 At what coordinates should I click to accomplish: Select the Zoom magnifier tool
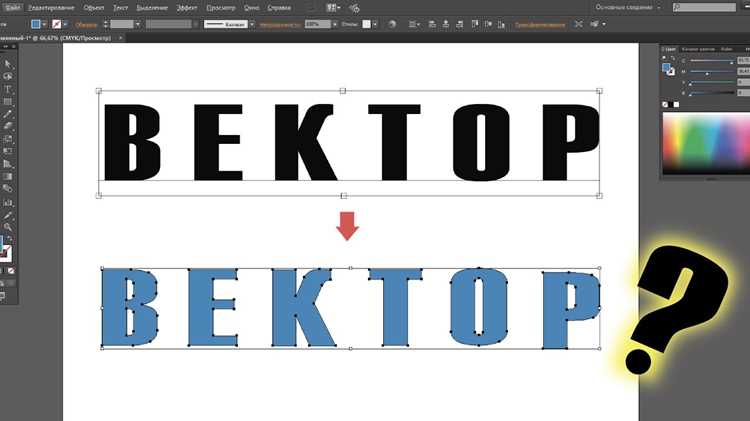point(8,227)
